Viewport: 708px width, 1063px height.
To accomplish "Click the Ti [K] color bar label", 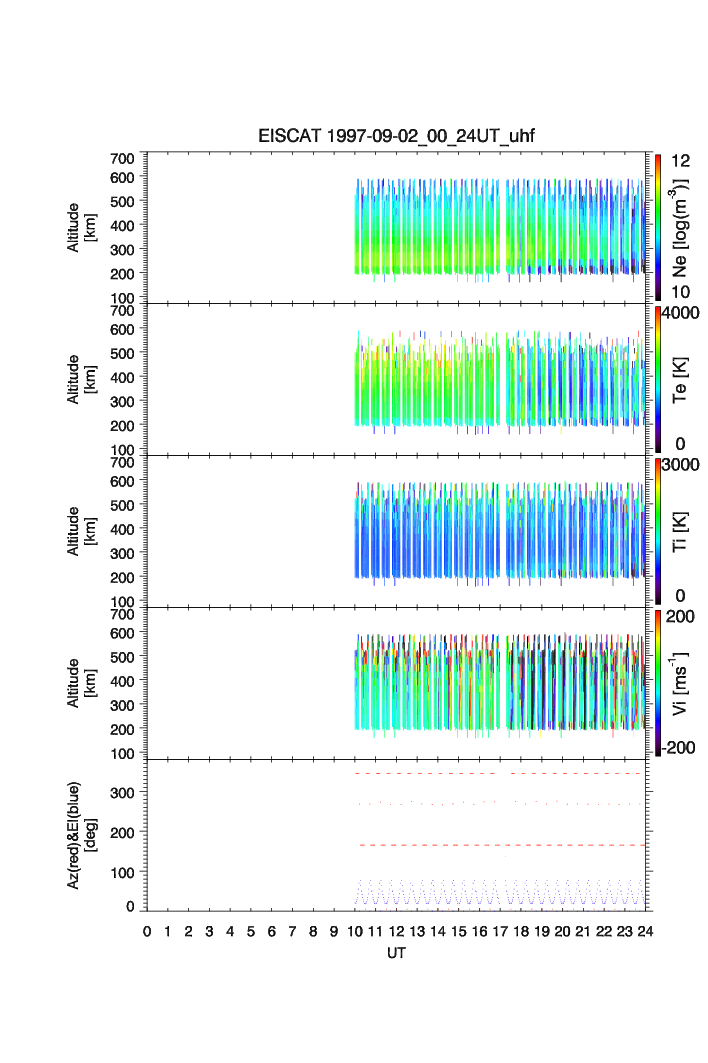I will (x=680, y=532).
